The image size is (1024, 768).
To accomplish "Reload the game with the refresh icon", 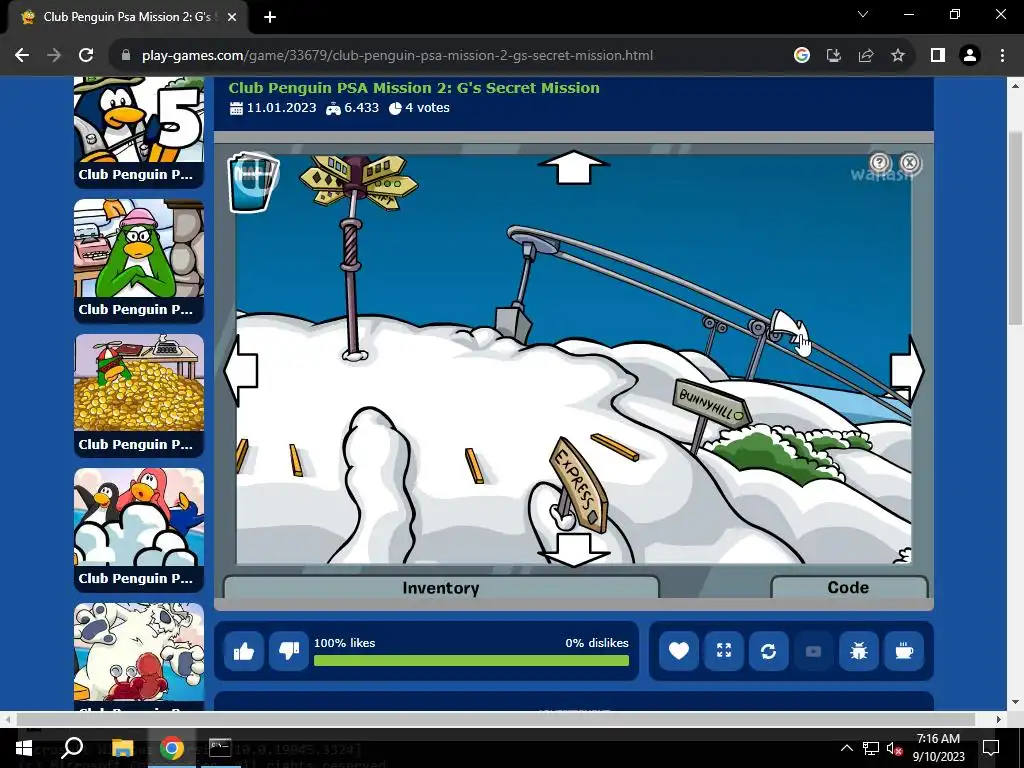I will pyautogui.click(x=769, y=651).
